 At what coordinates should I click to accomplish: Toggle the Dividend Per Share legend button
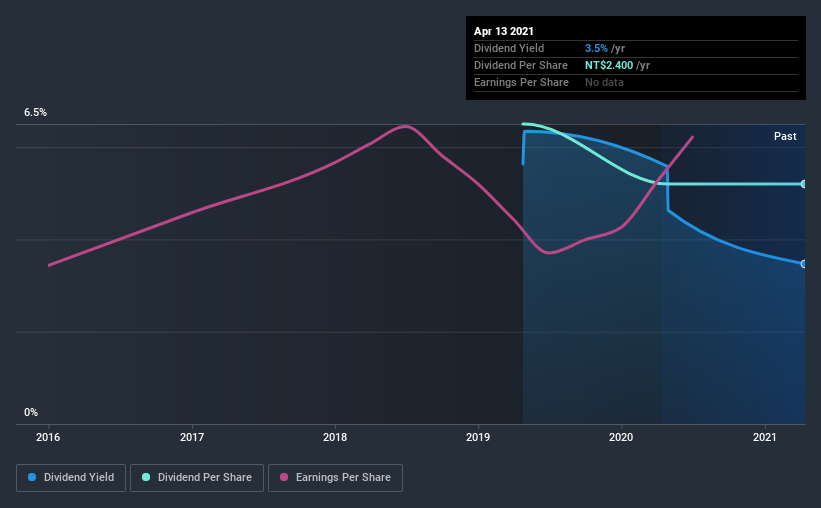(197, 478)
